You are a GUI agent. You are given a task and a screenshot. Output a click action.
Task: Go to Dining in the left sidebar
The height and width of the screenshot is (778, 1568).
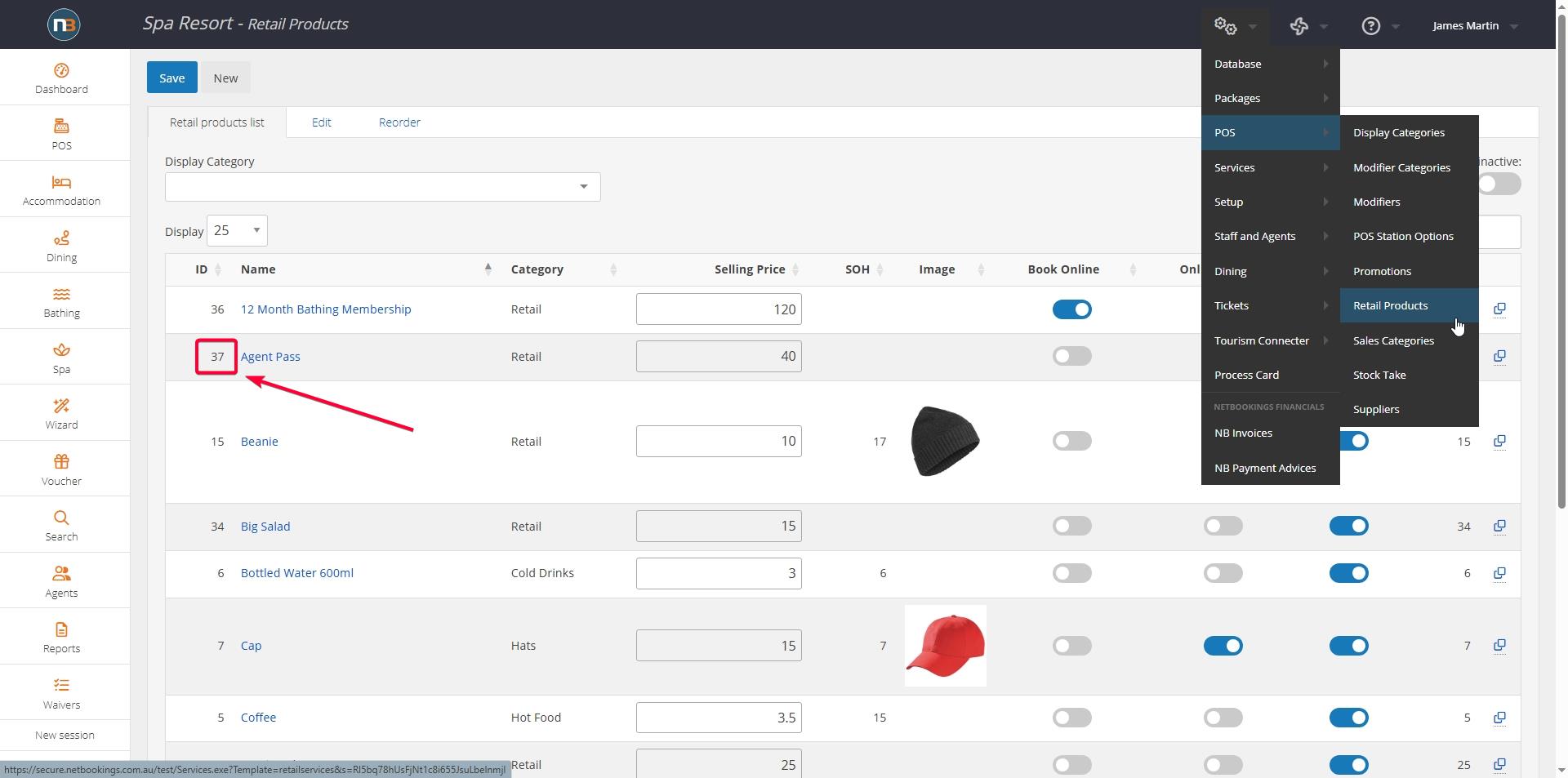click(61, 247)
